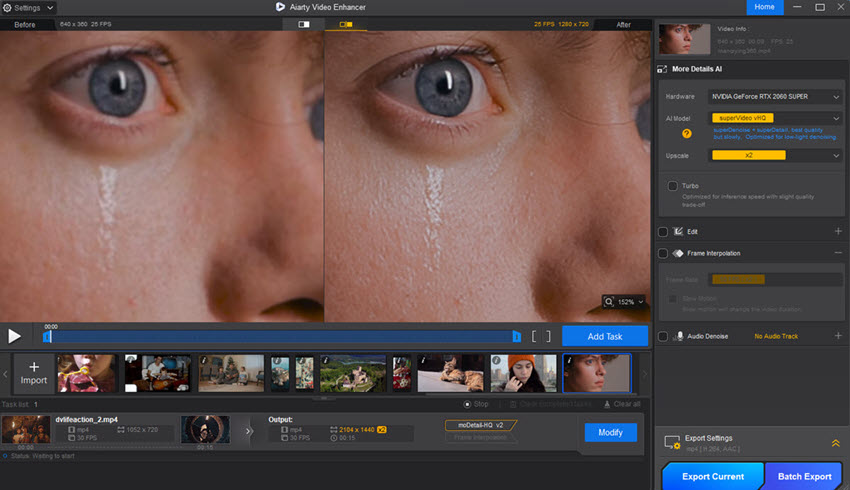Click the Aiarty Video Enhancer logo icon

[280, 7]
